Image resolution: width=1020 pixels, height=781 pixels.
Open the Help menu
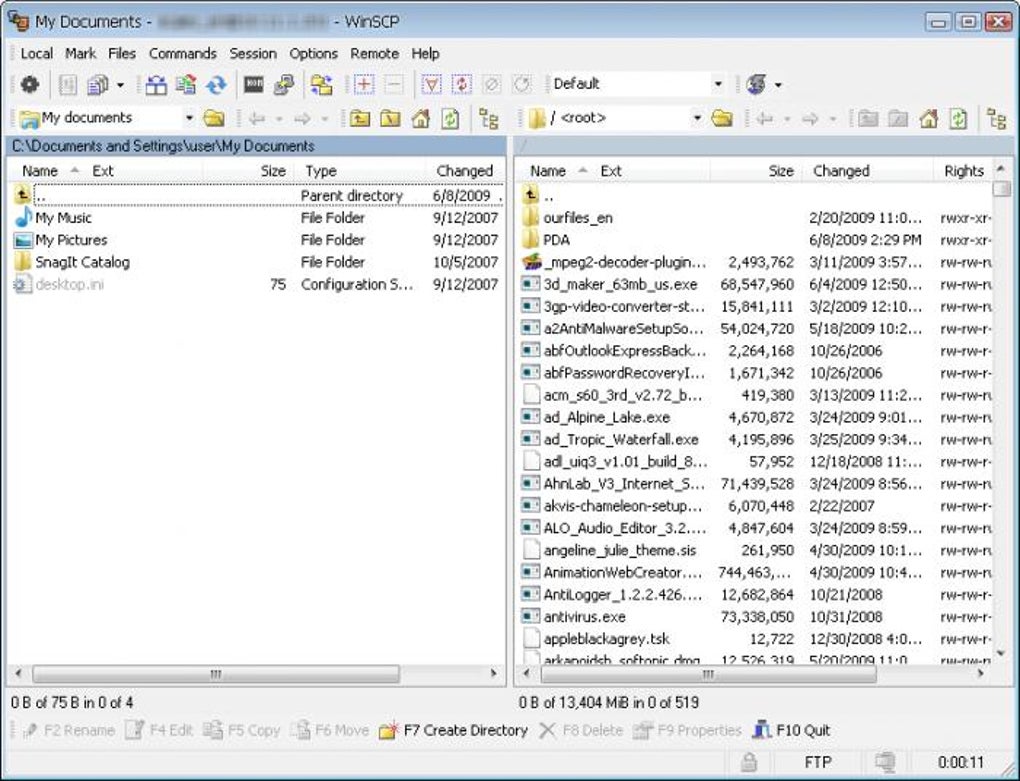pos(425,53)
